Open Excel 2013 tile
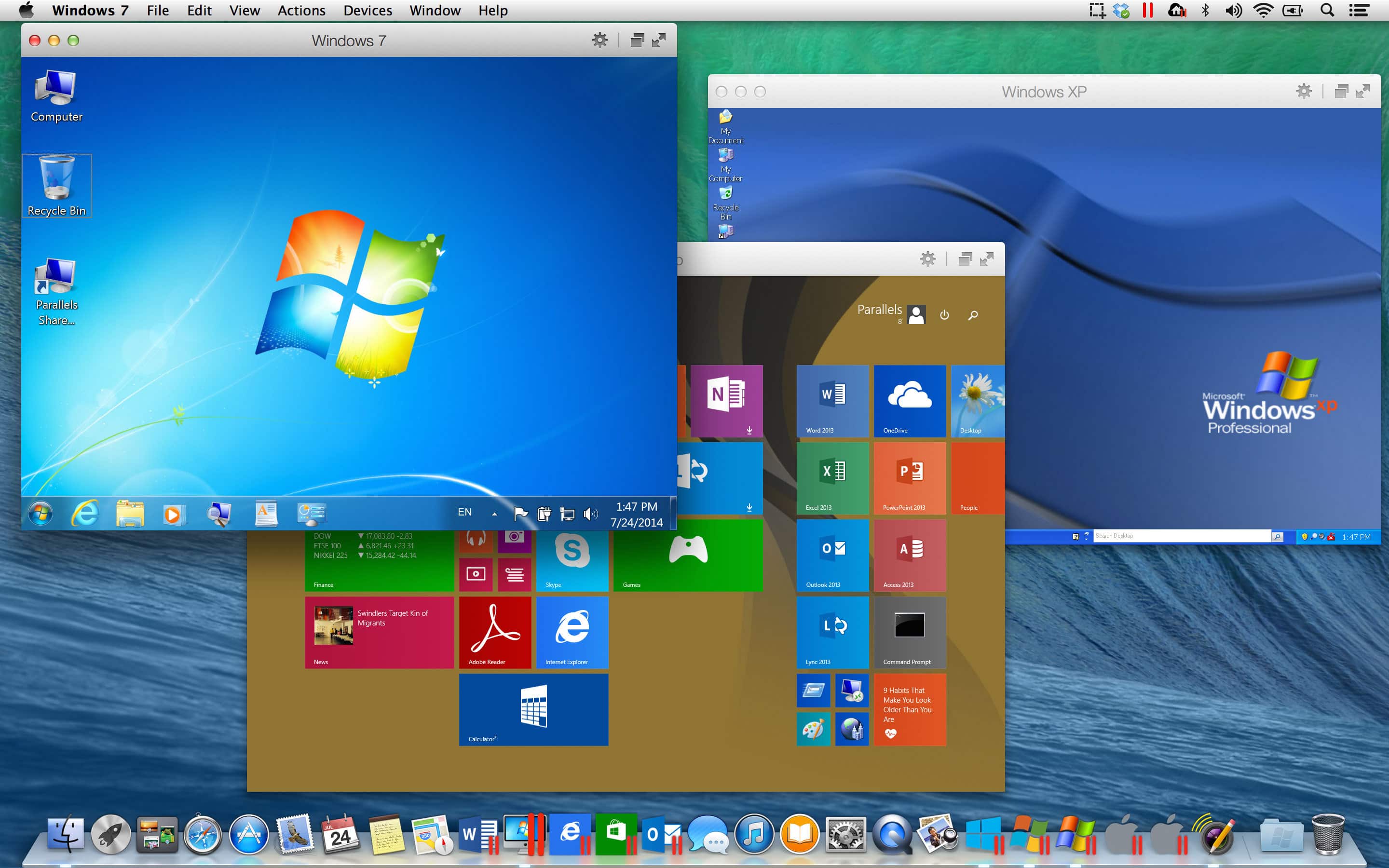 (x=833, y=477)
